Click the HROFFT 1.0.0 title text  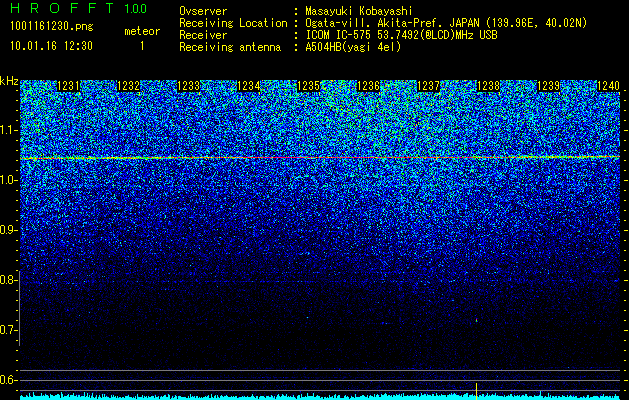pos(79,8)
